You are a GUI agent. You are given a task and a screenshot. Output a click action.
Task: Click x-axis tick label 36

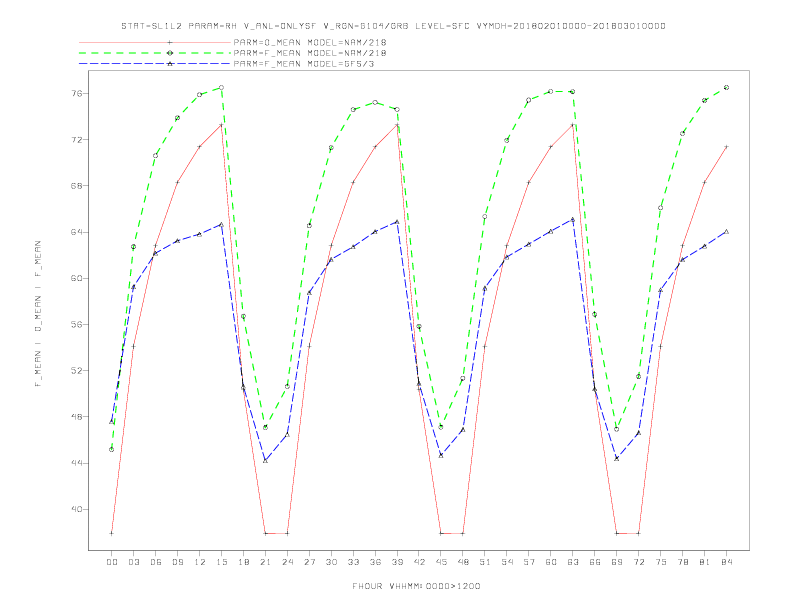coord(375,562)
